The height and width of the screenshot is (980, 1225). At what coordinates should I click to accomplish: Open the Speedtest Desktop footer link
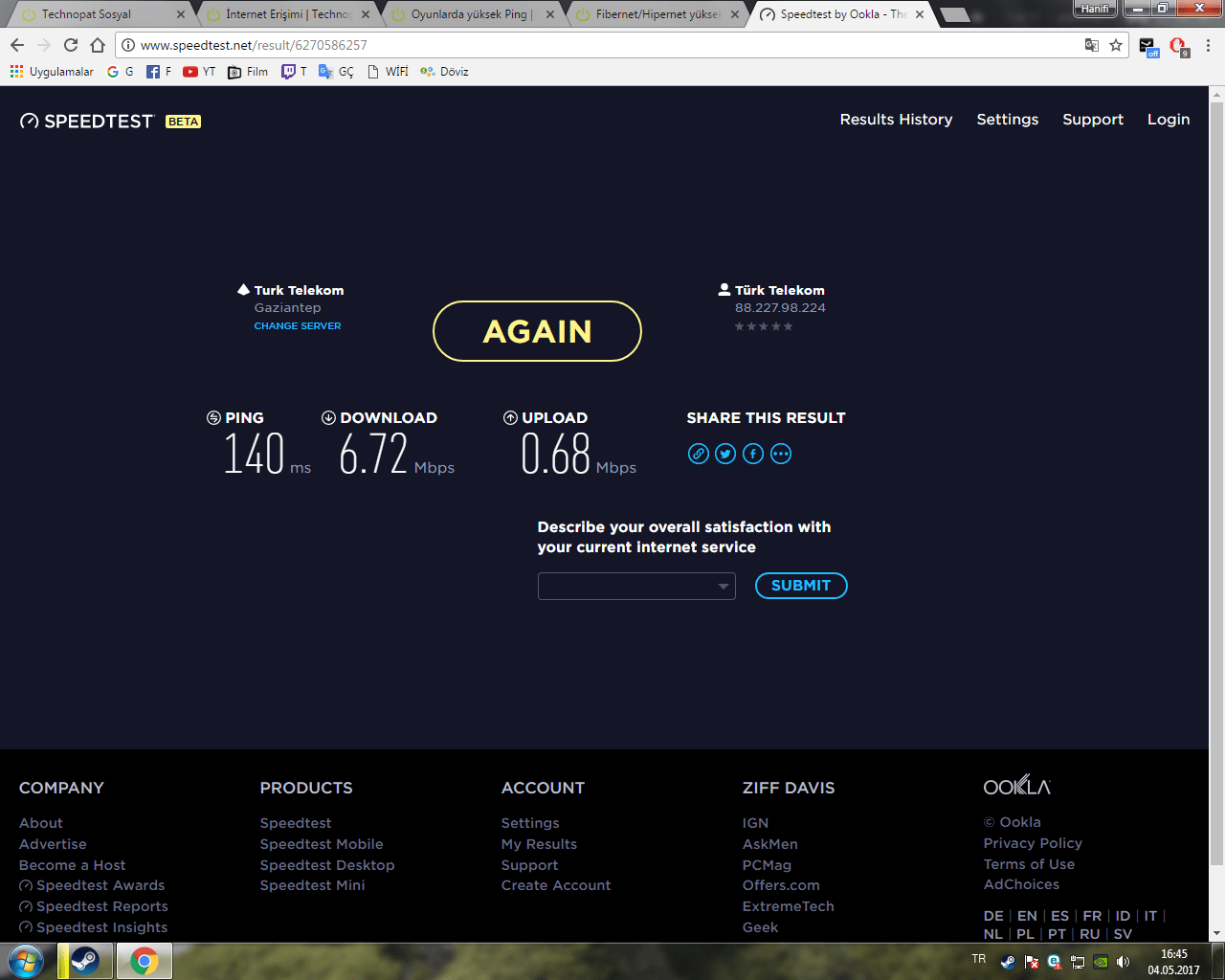click(327, 865)
